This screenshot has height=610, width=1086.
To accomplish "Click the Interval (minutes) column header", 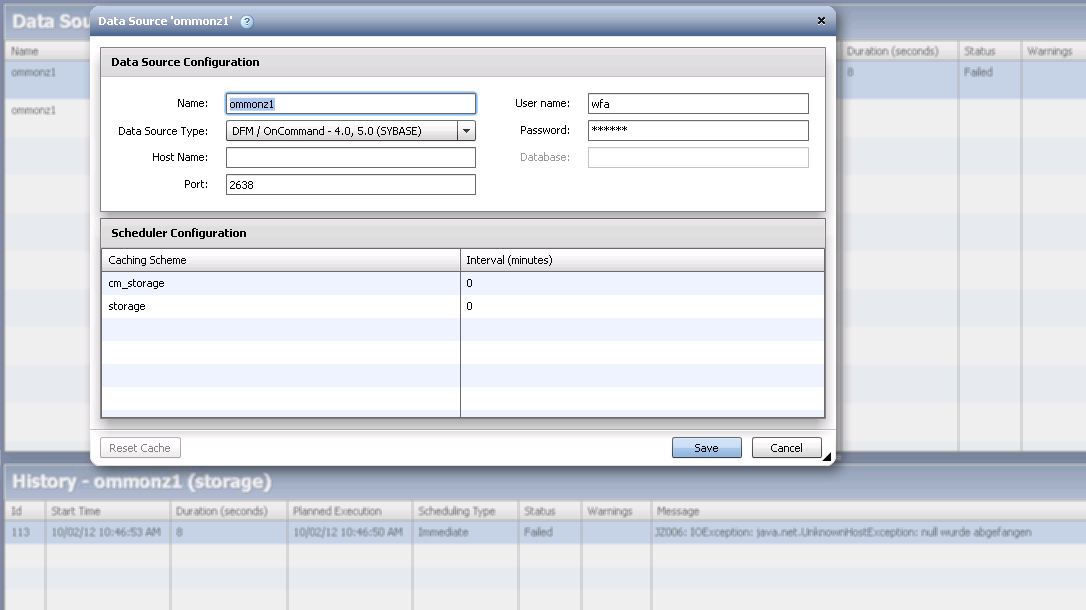I will point(642,260).
